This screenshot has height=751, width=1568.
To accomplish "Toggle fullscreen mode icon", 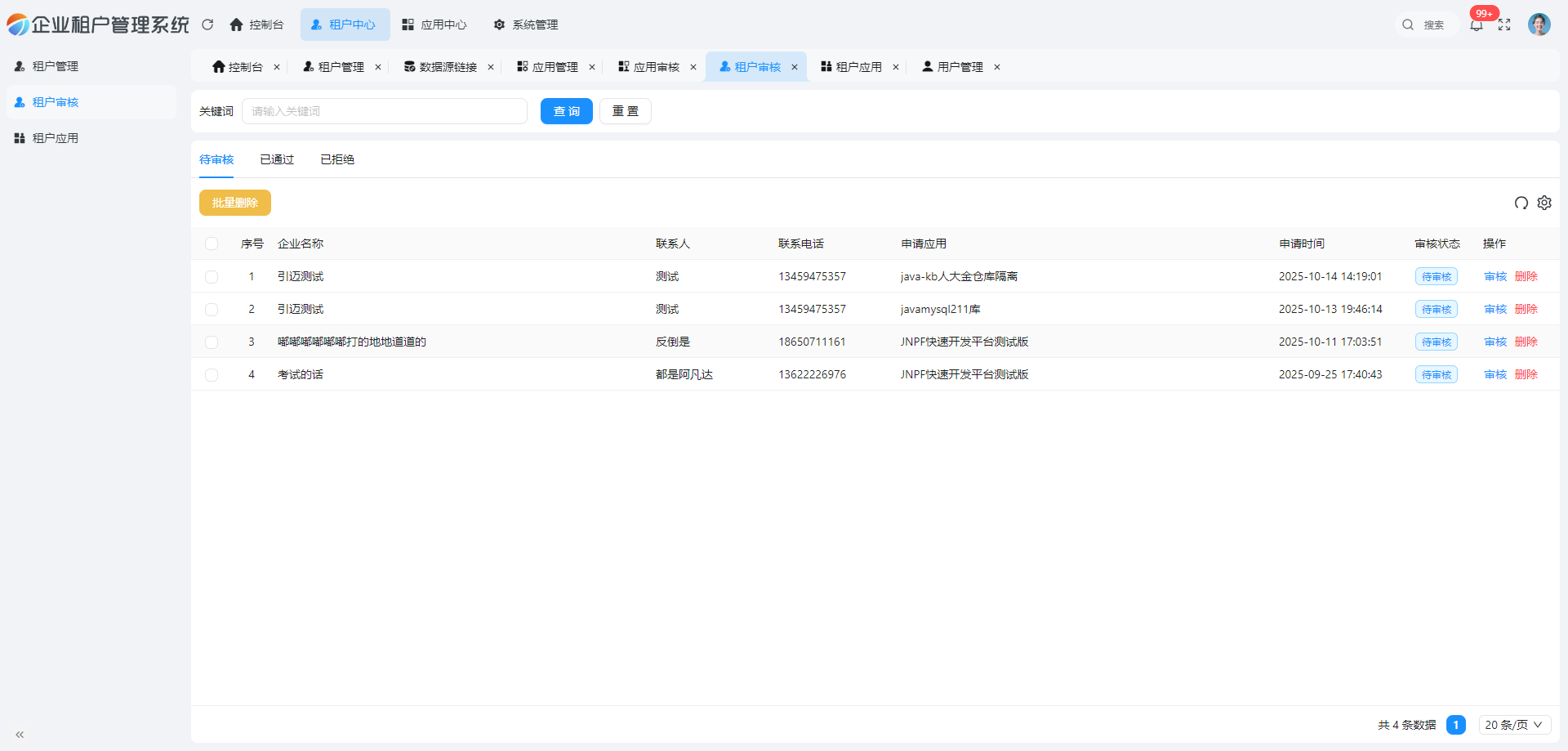I will (1504, 25).
